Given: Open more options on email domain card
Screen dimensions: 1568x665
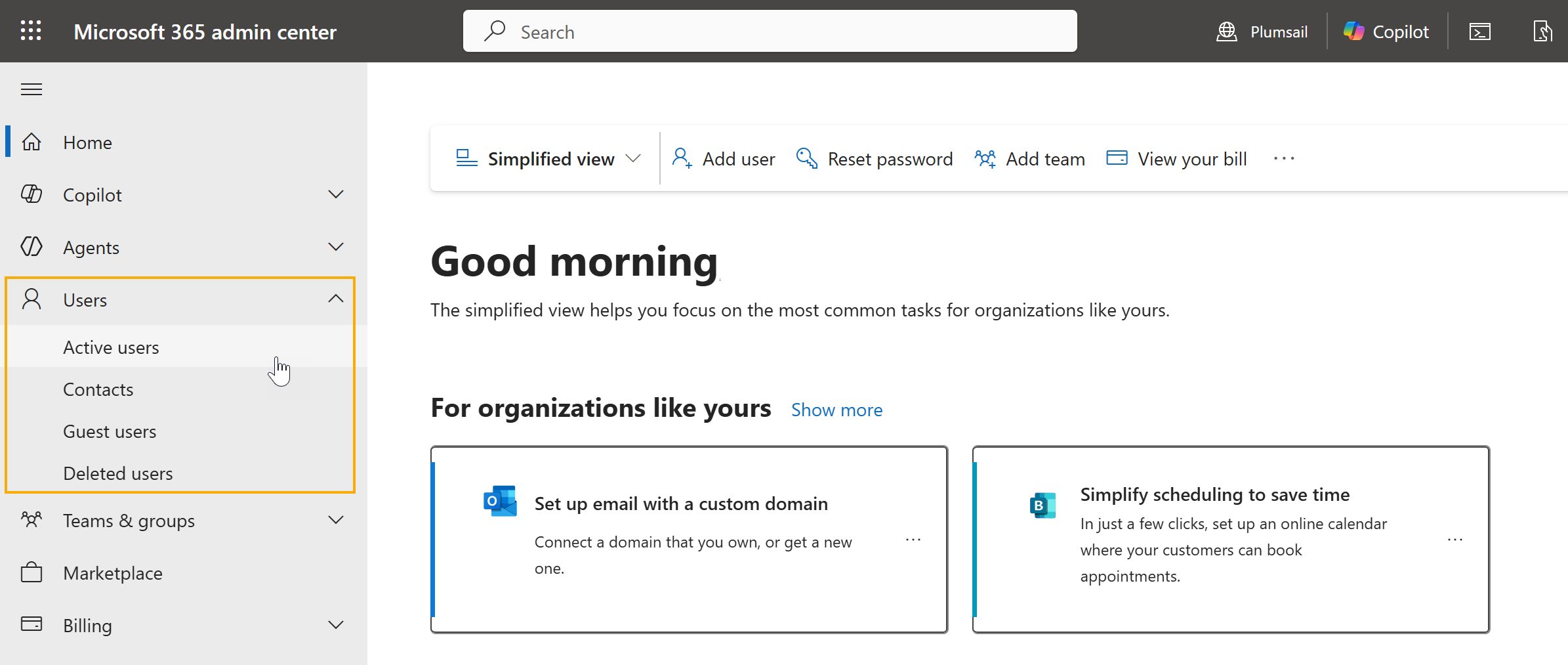Looking at the screenshot, I should pyautogui.click(x=913, y=540).
